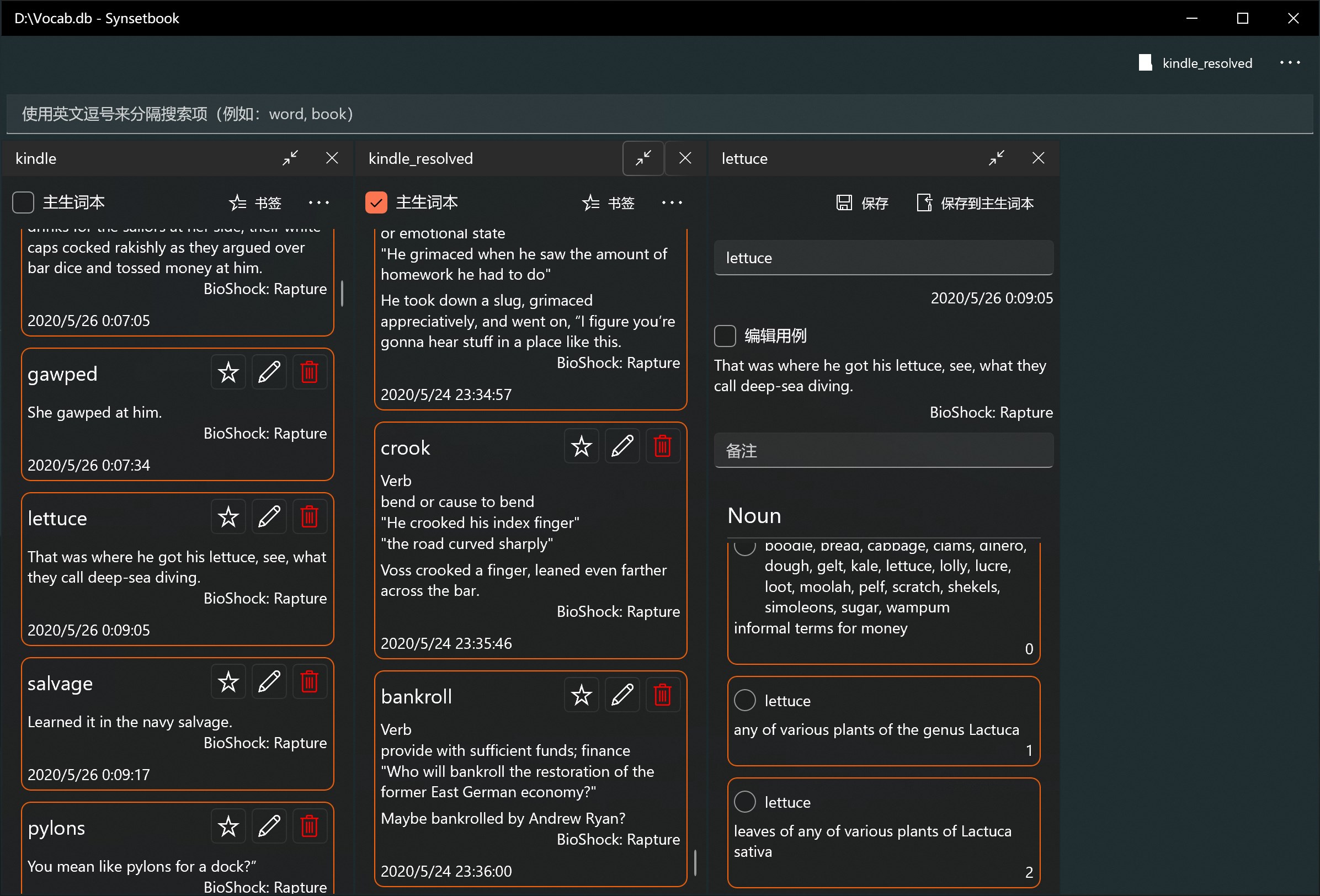Collapse the kindle panel

(x=290, y=158)
